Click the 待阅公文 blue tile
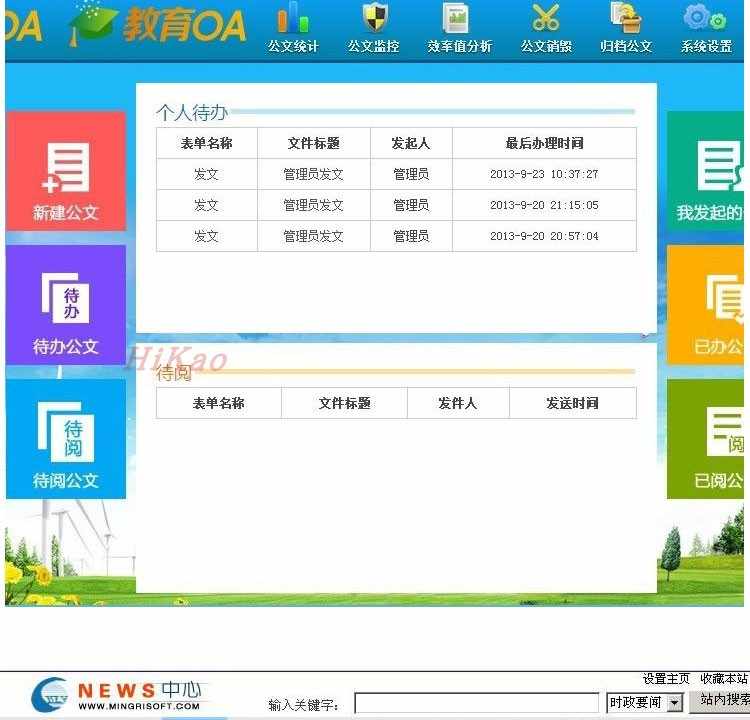This screenshot has height=720, width=750. coord(66,439)
